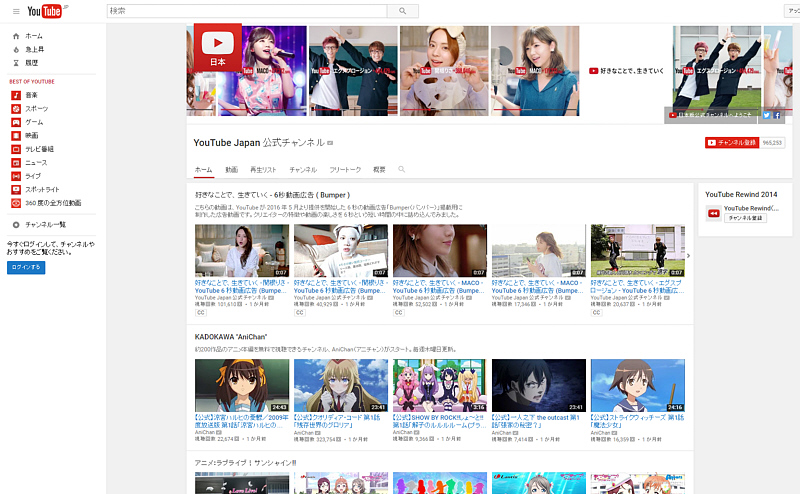Click the search magnifier button

coord(403,11)
